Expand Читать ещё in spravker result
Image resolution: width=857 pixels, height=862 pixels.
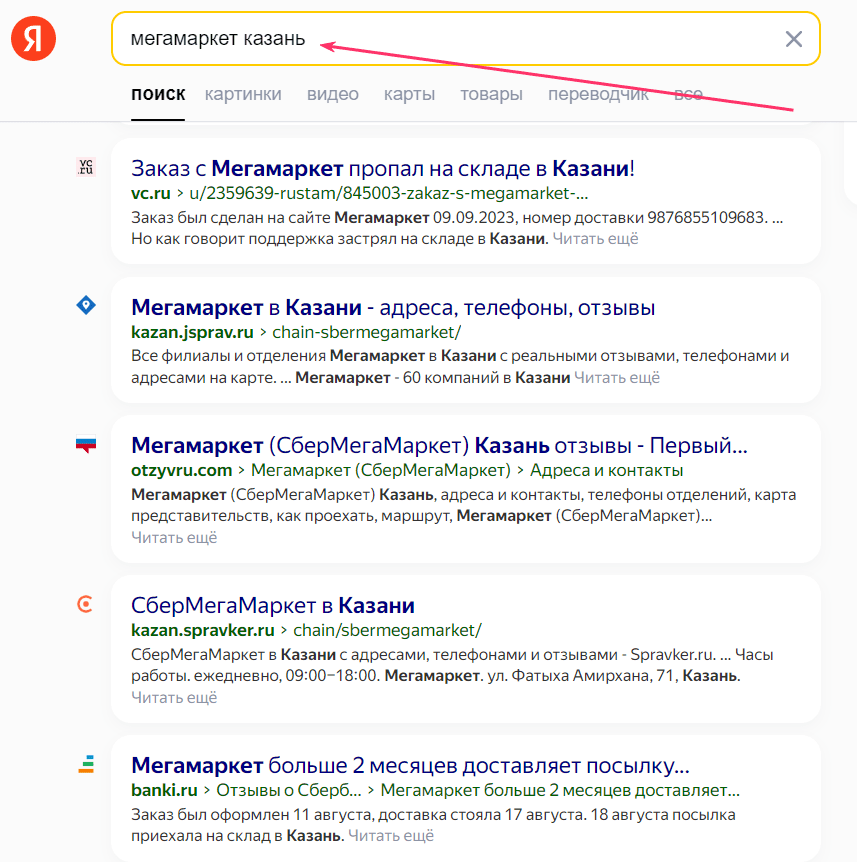coord(174,697)
